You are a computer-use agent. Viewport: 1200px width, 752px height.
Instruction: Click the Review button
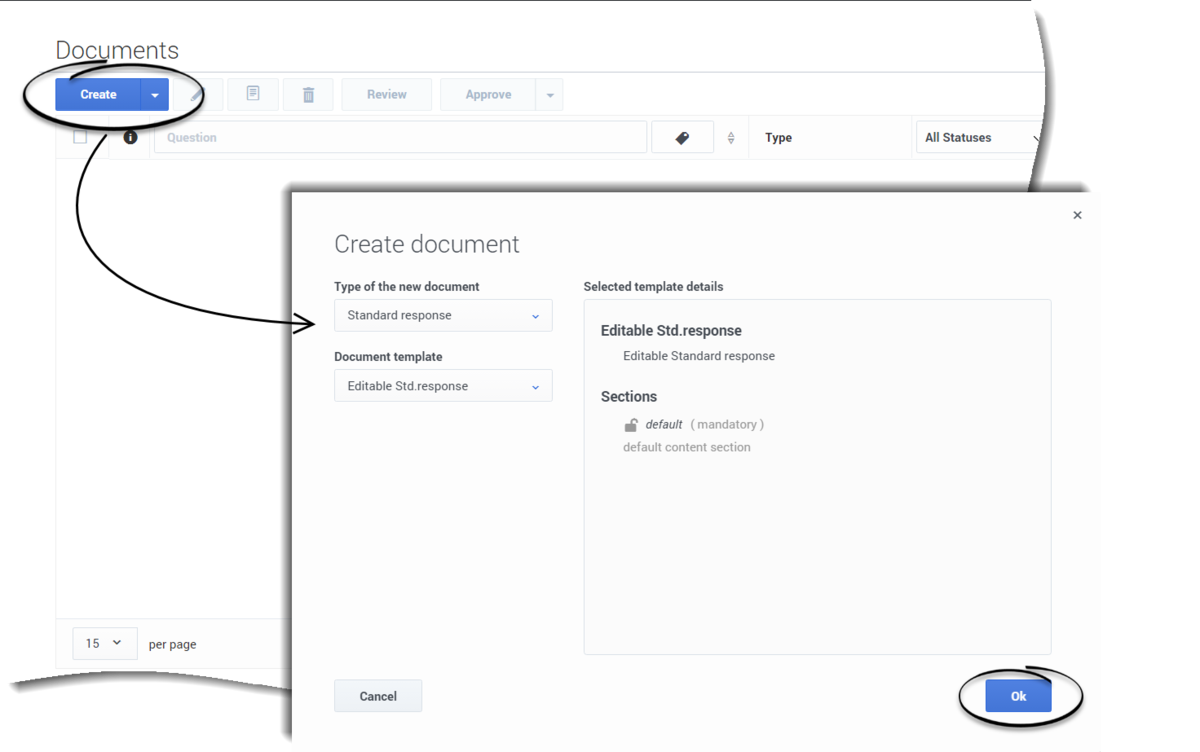pos(387,94)
